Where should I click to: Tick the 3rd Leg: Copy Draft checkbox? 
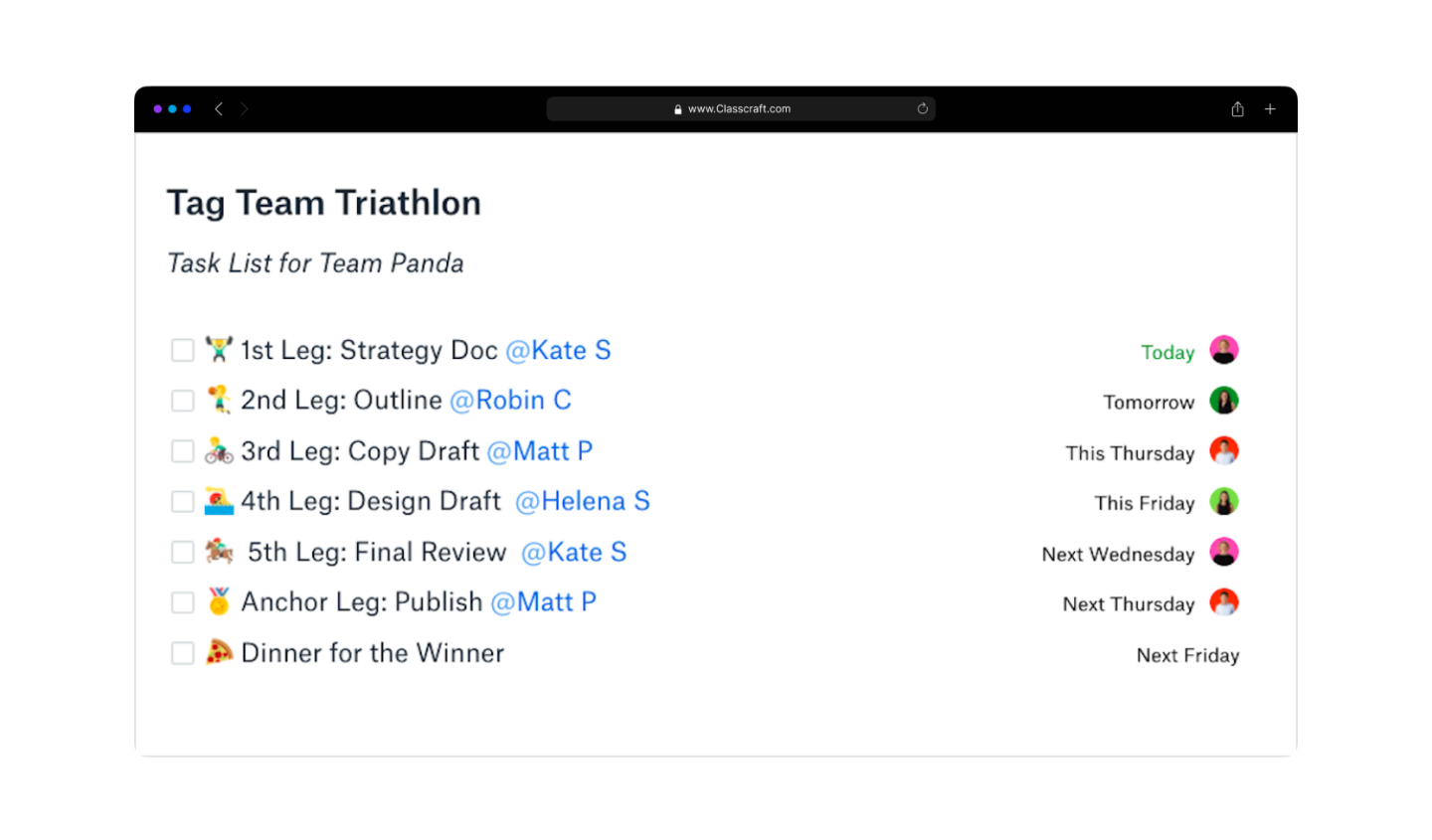point(182,451)
